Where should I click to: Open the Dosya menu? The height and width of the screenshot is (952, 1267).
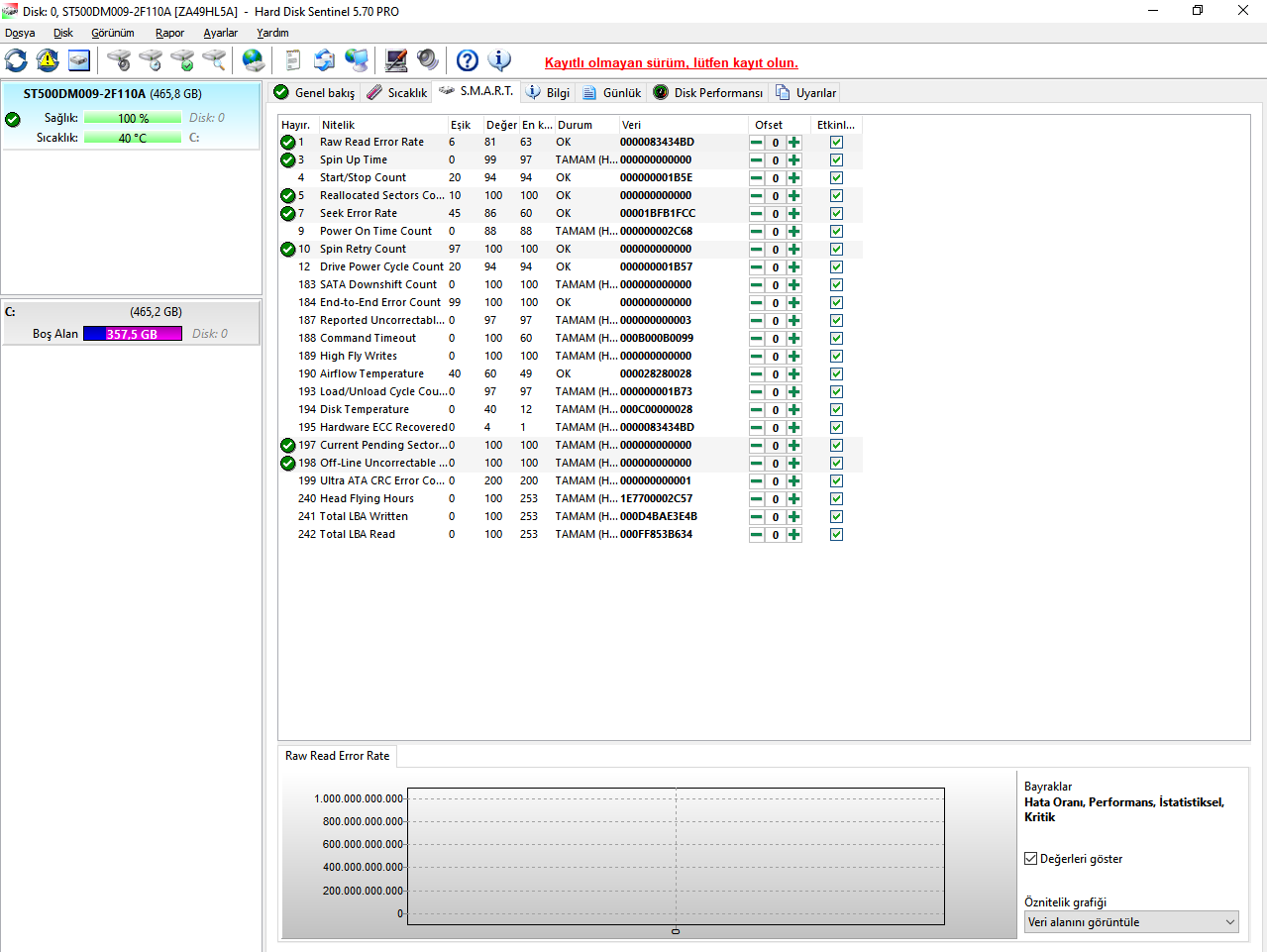[20, 33]
